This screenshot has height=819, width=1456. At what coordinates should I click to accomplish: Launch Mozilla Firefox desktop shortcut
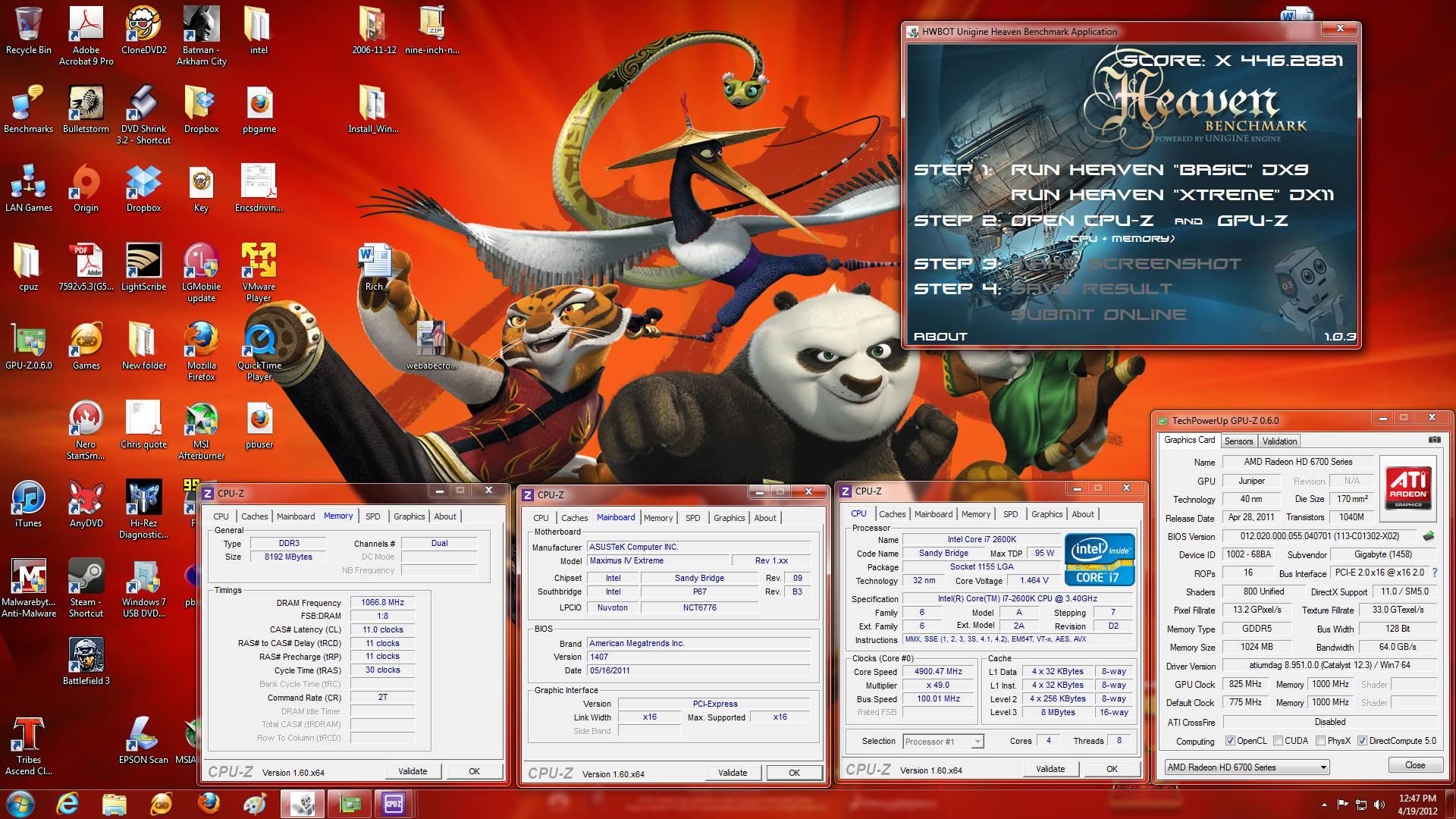click(202, 350)
